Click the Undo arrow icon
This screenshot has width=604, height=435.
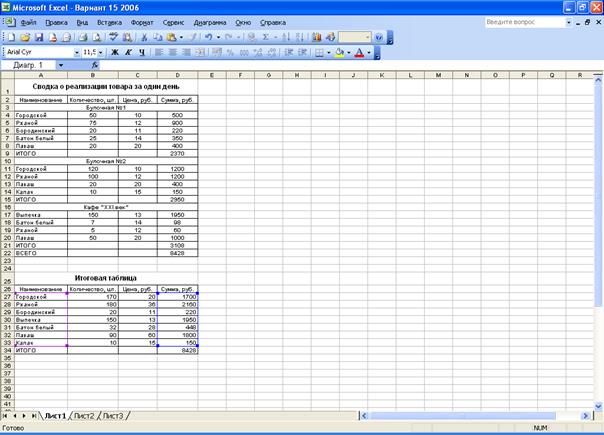pyautogui.click(x=207, y=37)
